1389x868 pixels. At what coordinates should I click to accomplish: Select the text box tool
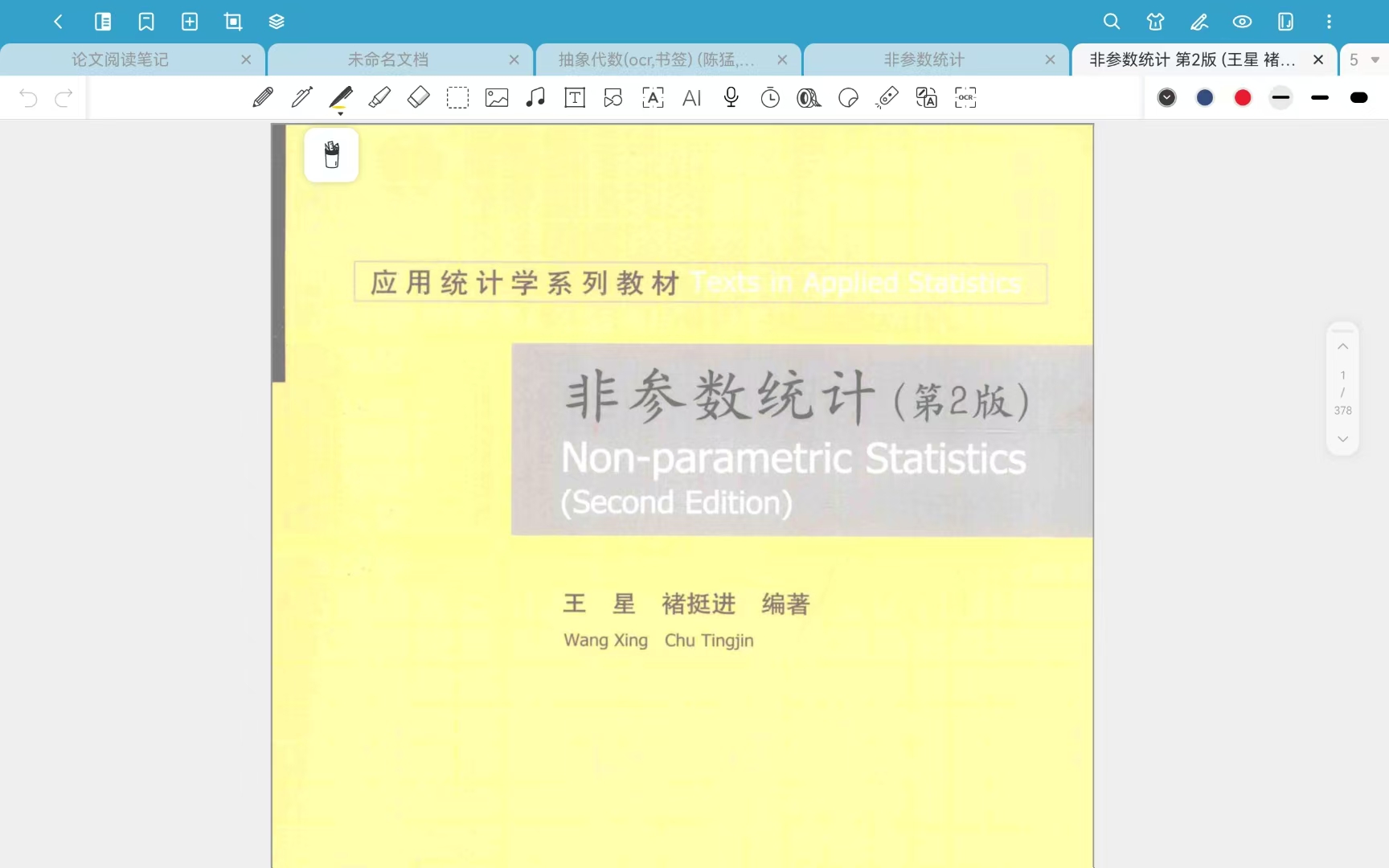[x=575, y=98]
